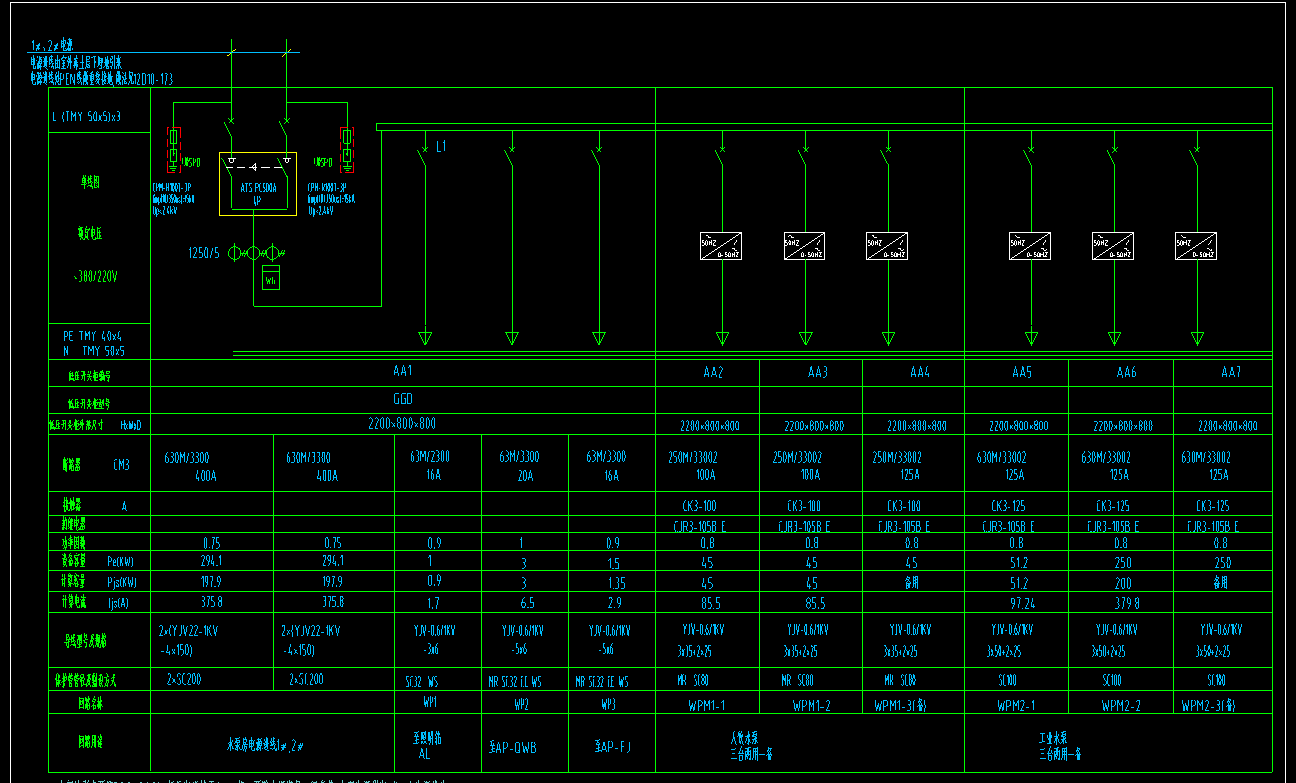Select the frequency converter symbol above AA5
This screenshot has width=1296, height=783.
tap(1030, 246)
